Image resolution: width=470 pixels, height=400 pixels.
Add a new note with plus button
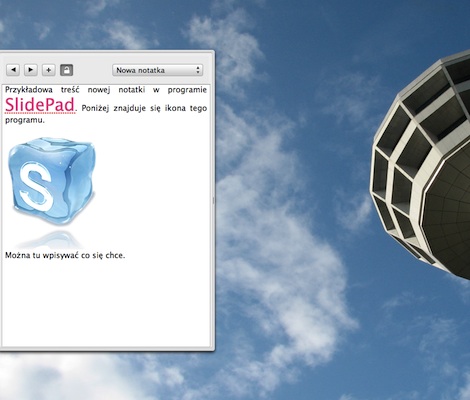click(49, 70)
